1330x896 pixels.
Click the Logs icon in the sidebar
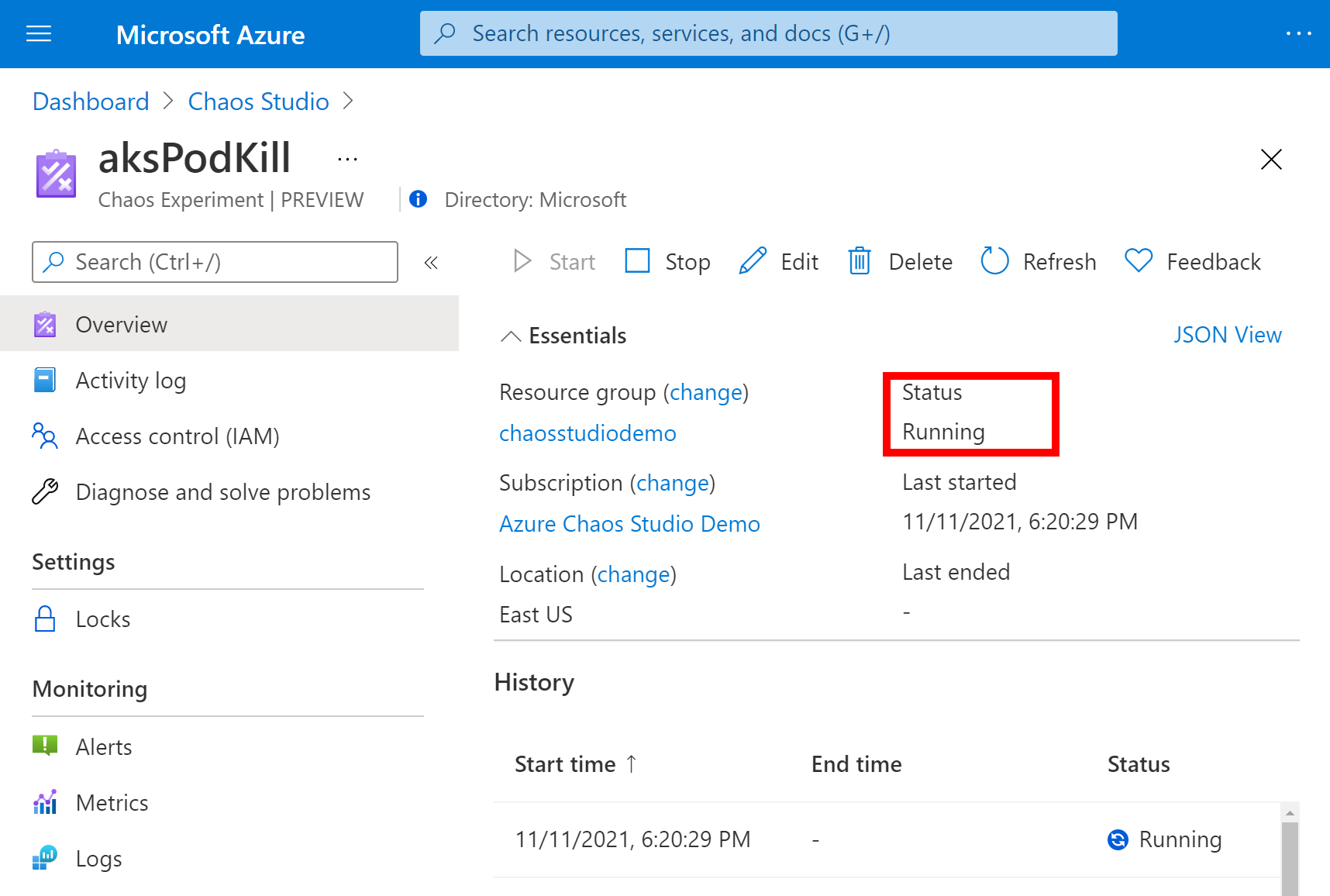pyautogui.click(x=45, y=858)
